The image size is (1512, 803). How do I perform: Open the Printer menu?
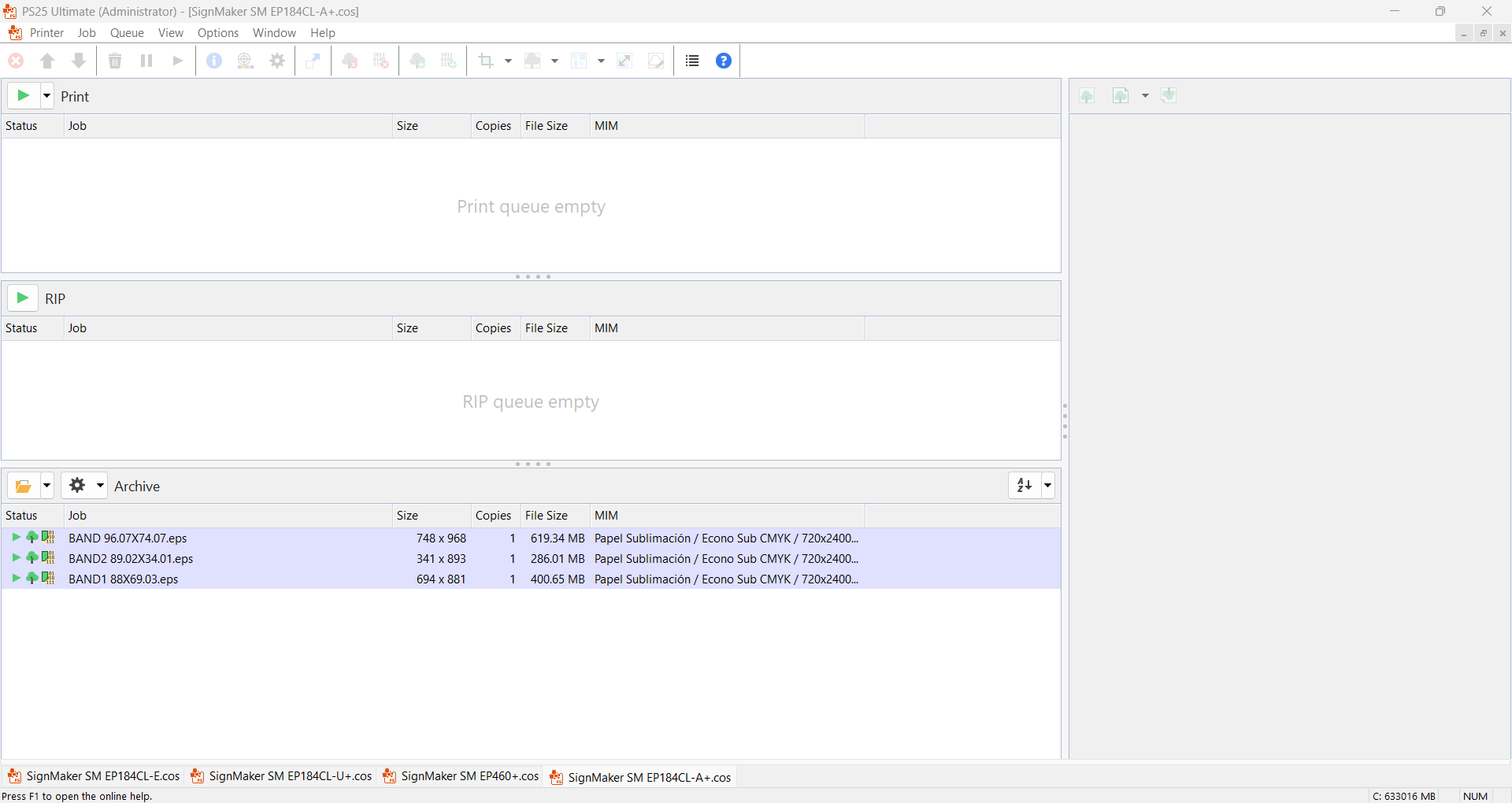pyautogui.click(x=46, y=33)
